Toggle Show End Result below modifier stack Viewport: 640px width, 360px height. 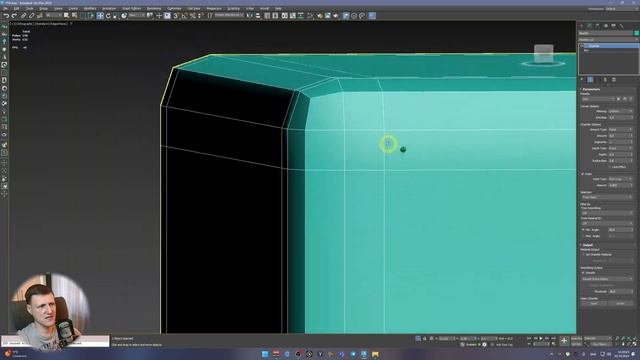tap(590, 80)
